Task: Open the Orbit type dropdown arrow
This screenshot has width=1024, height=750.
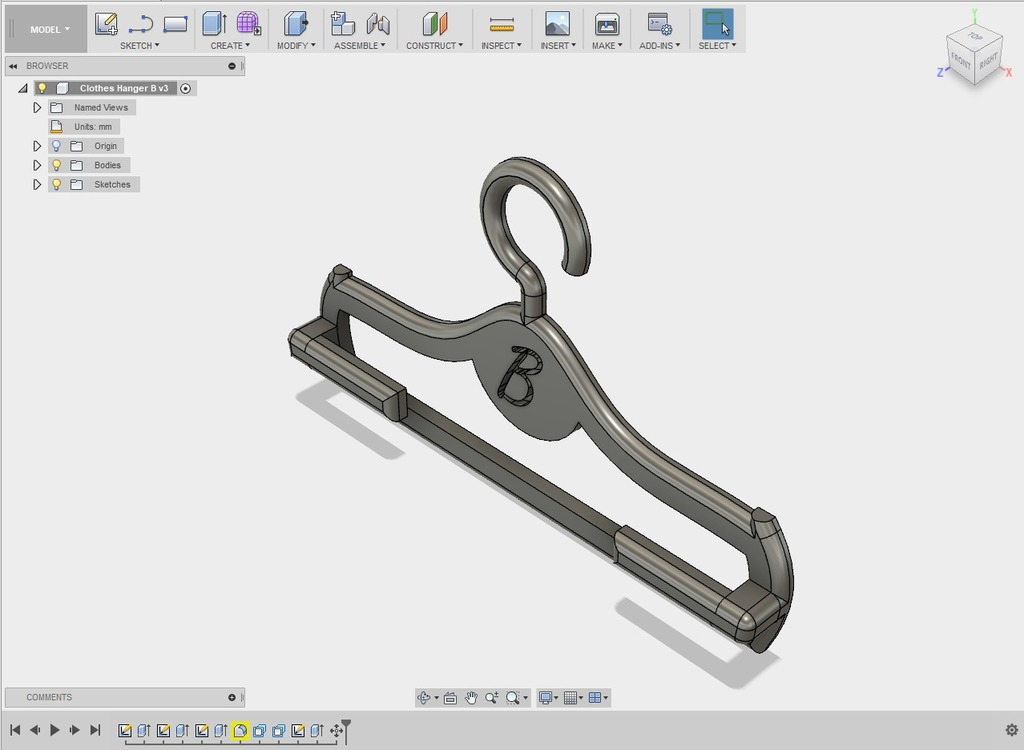Action: (x=436, y=698)
